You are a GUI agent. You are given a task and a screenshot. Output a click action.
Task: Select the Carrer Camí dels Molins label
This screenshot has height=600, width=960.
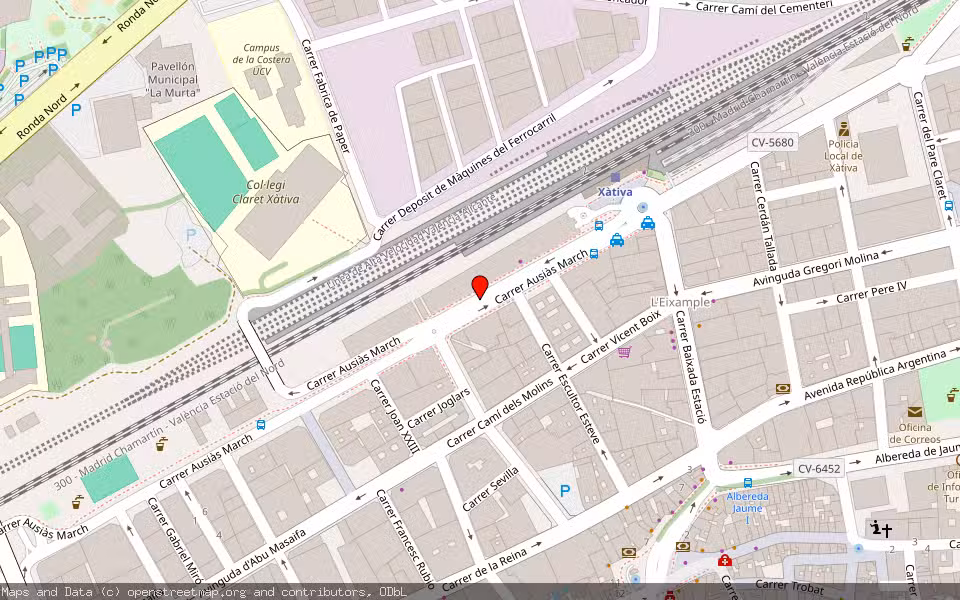tap(500, 412)
